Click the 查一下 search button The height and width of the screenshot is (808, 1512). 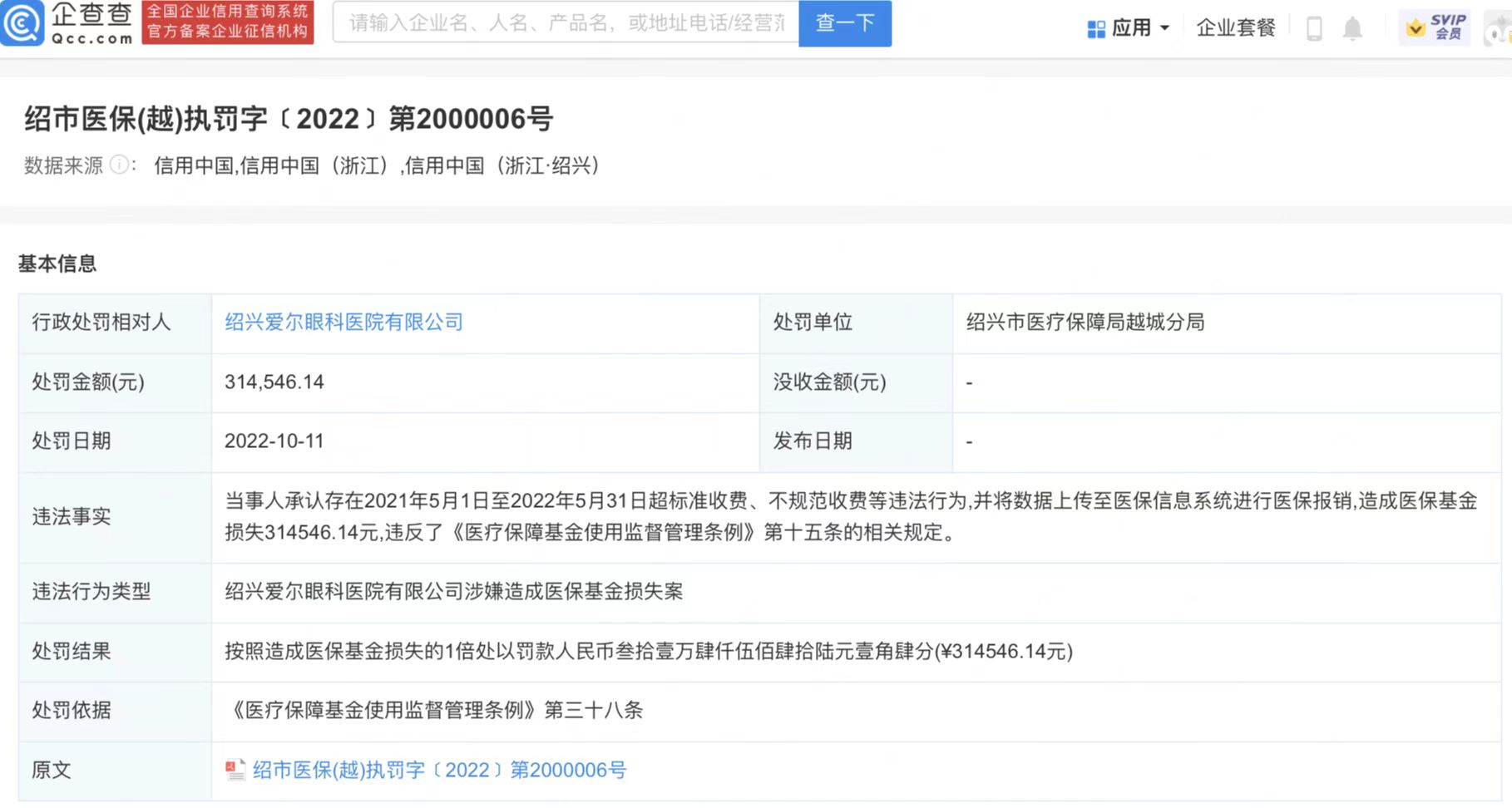[x=845, y=23]
